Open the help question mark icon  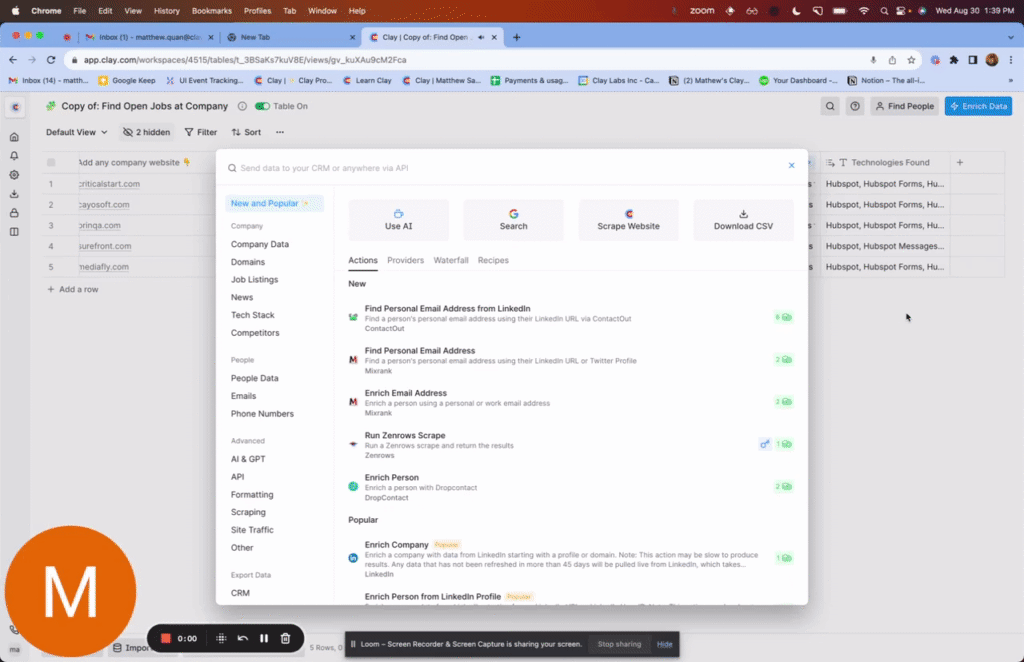(855, 106)
